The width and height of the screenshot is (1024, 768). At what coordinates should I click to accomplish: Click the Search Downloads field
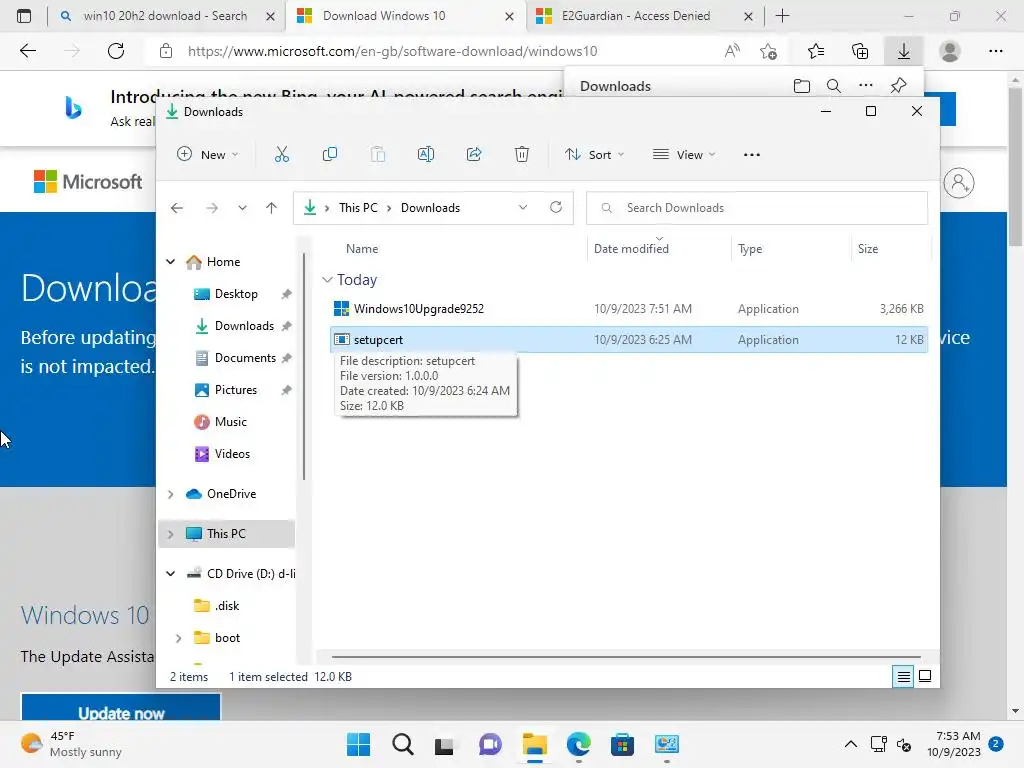tap(757, 208)
